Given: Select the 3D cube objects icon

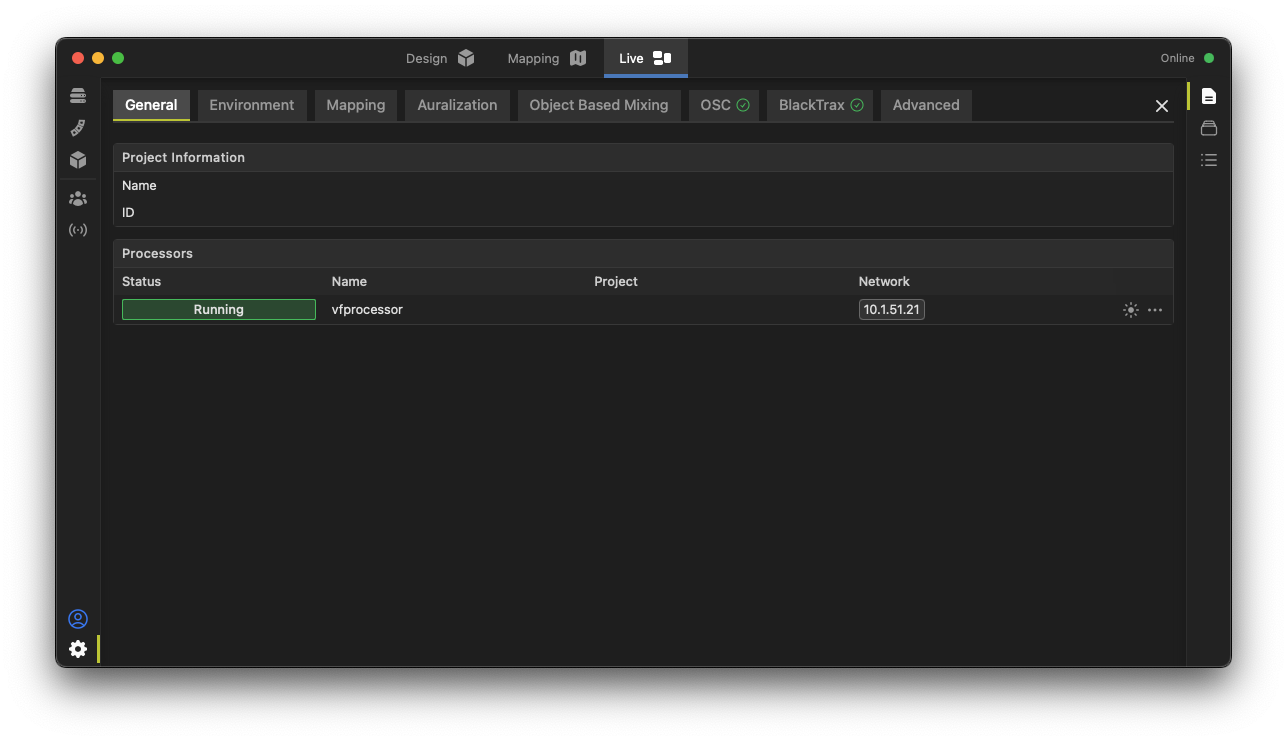Looking at the screenshot, I should point(78,160).
